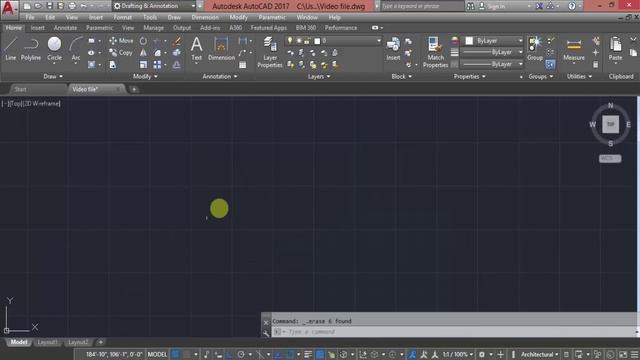Expand the Modify panel

point(145,76)
